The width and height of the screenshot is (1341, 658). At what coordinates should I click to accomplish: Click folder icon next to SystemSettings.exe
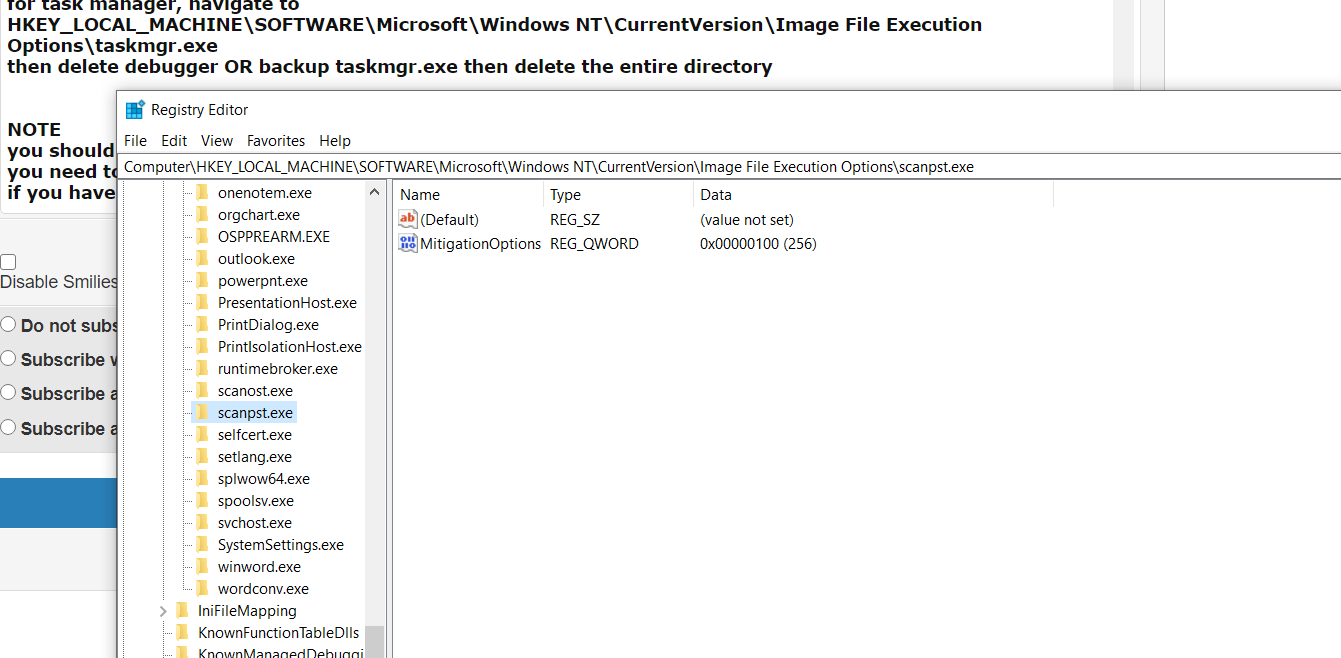click(202, 545)
